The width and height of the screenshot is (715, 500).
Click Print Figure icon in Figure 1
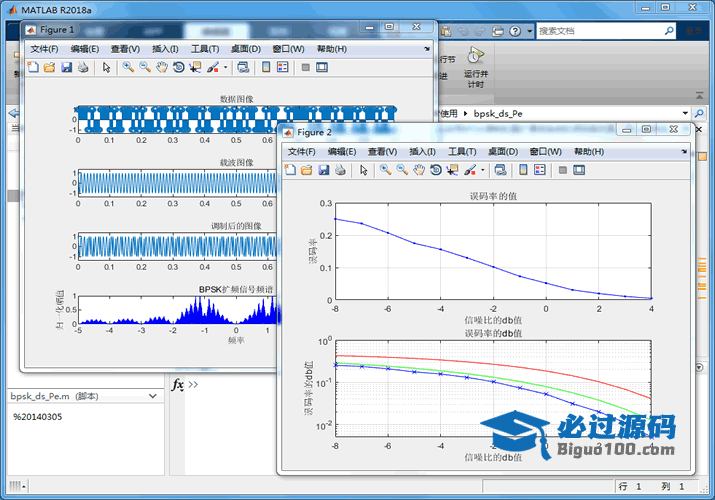[83, 68]
